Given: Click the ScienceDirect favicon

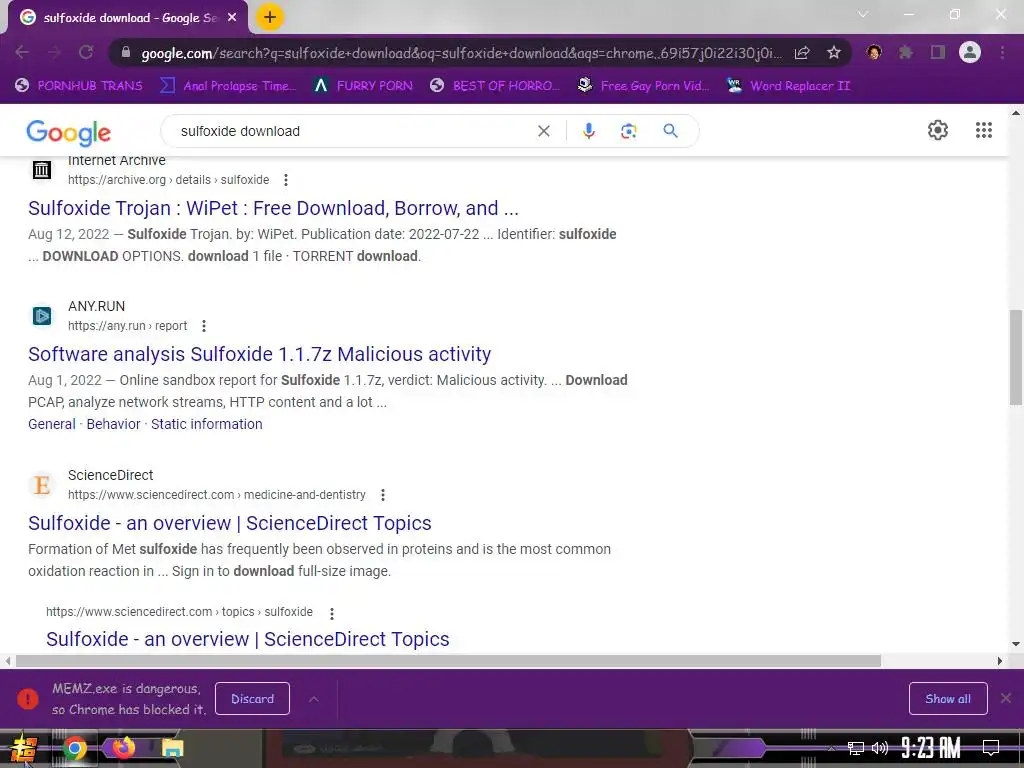Looking at the screenshot, I should coord(42,485).
